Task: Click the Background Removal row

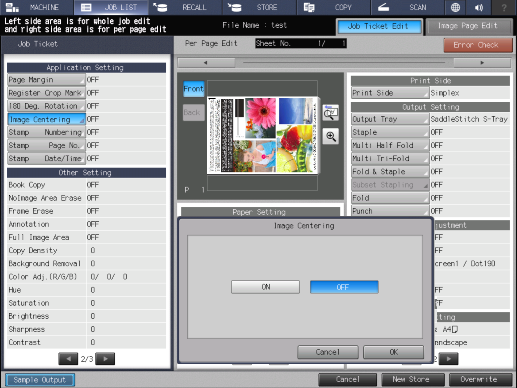Action: pyautogui.click(x=86, y=263)
